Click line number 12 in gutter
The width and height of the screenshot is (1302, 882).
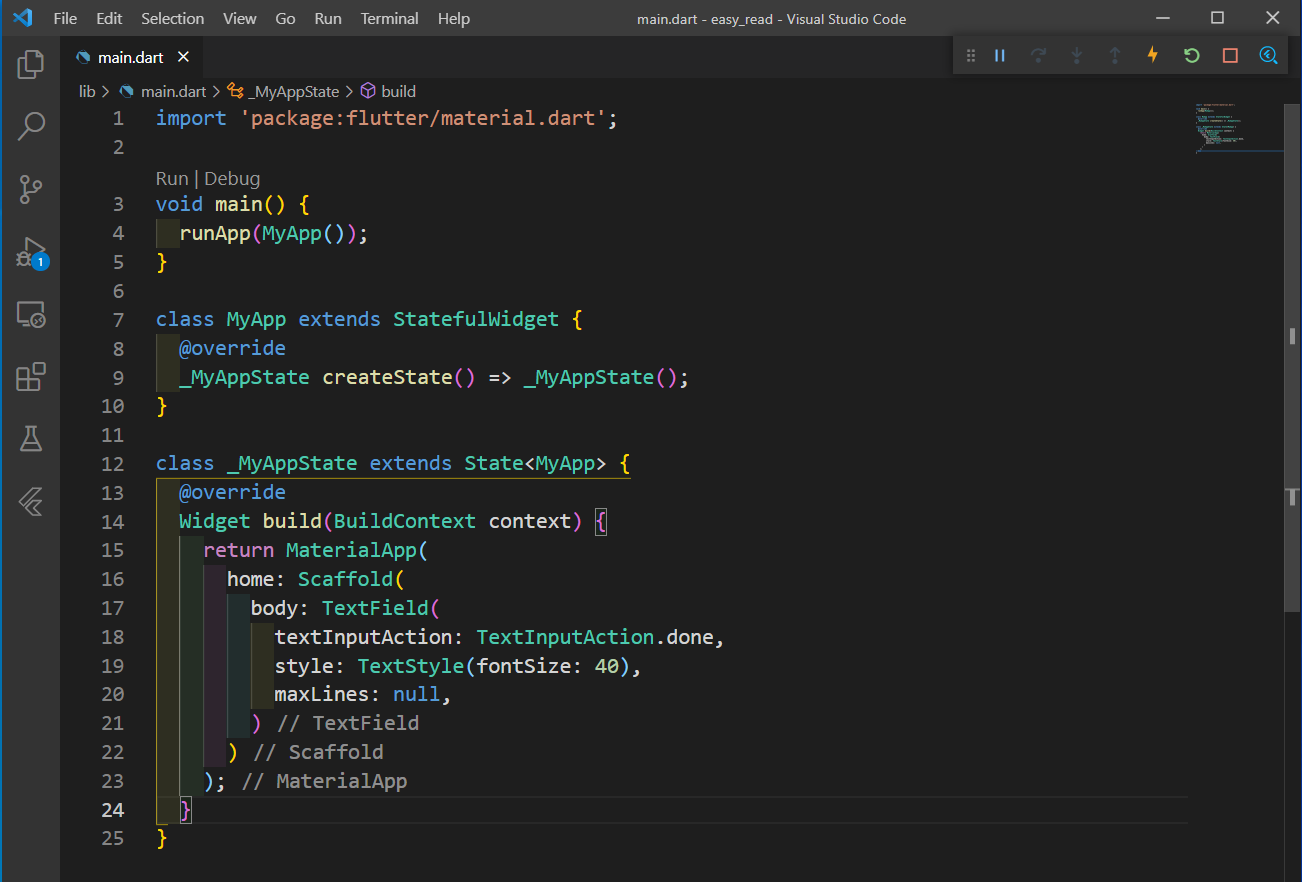pyautogui.click(x=112, y=464)
